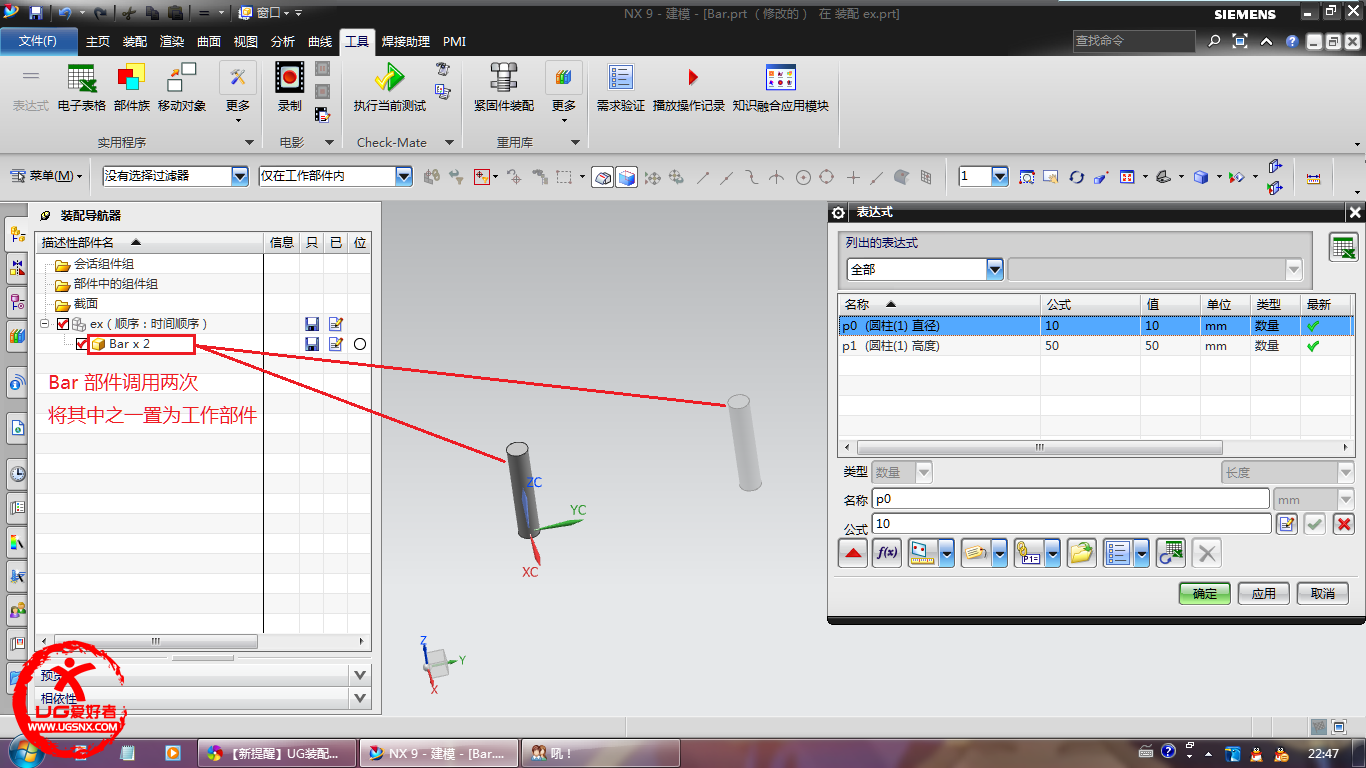This screenshot has width=1366, height=768.
Task: Click the command finder search magnifier
Action: pos(1213,41)
